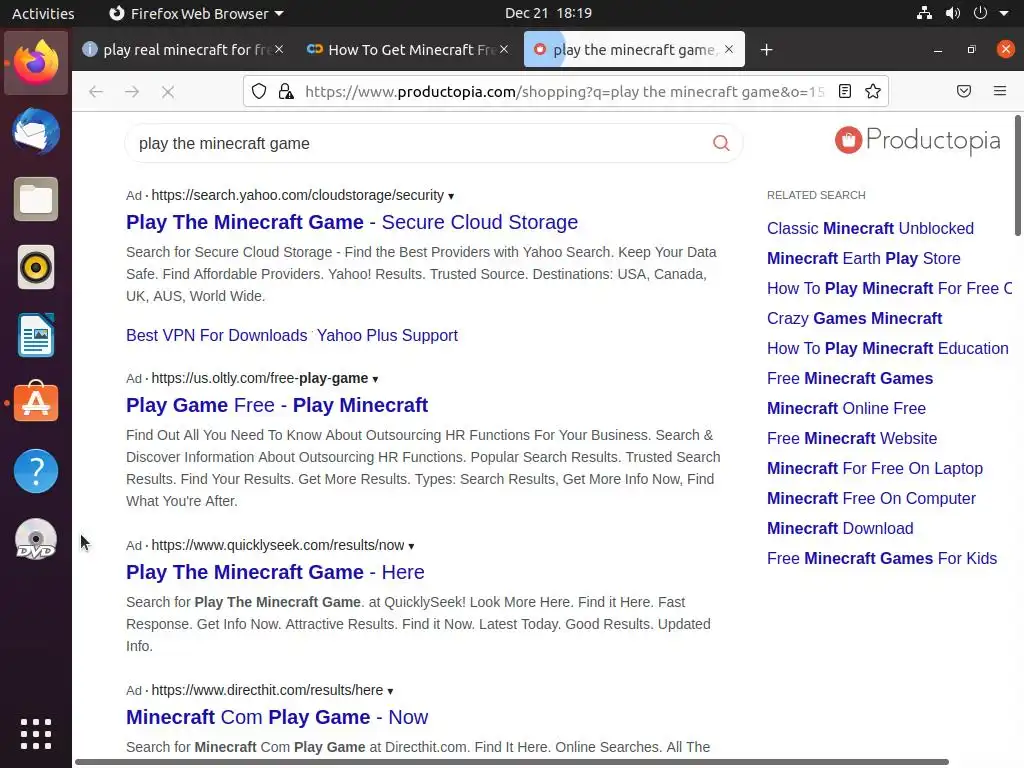Viewport: 1024px width, 768px height.
Task: Open LibreOffice Writer from the dock
Action: [36, 335]
